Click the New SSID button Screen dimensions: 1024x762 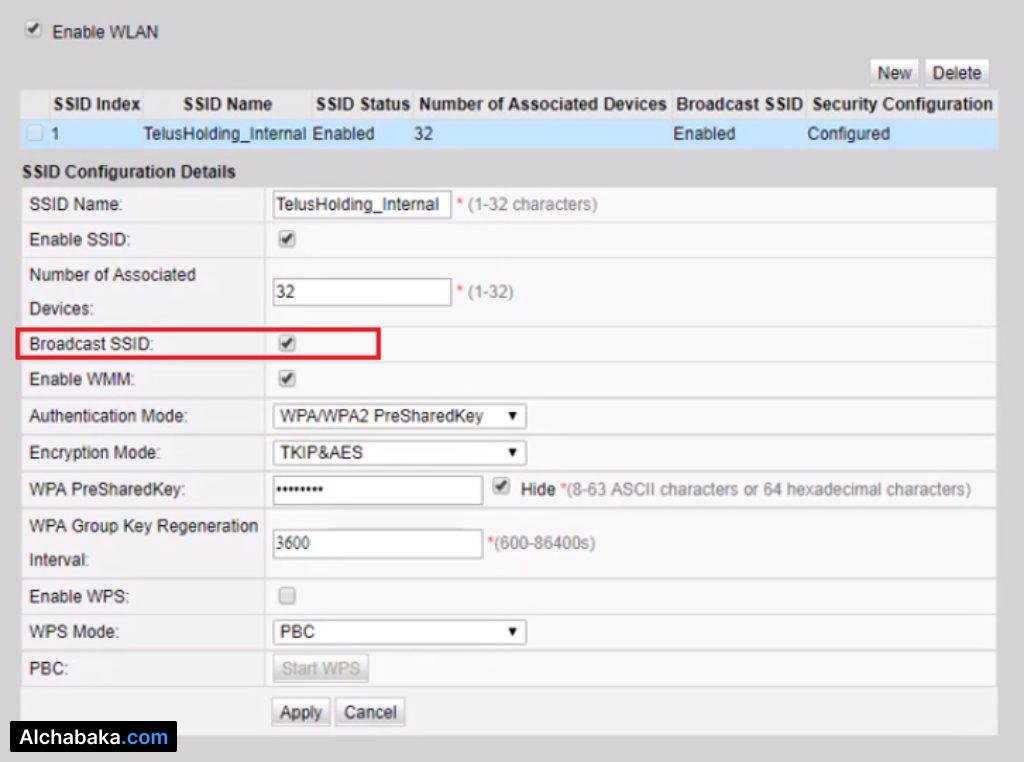coord(893,72)
